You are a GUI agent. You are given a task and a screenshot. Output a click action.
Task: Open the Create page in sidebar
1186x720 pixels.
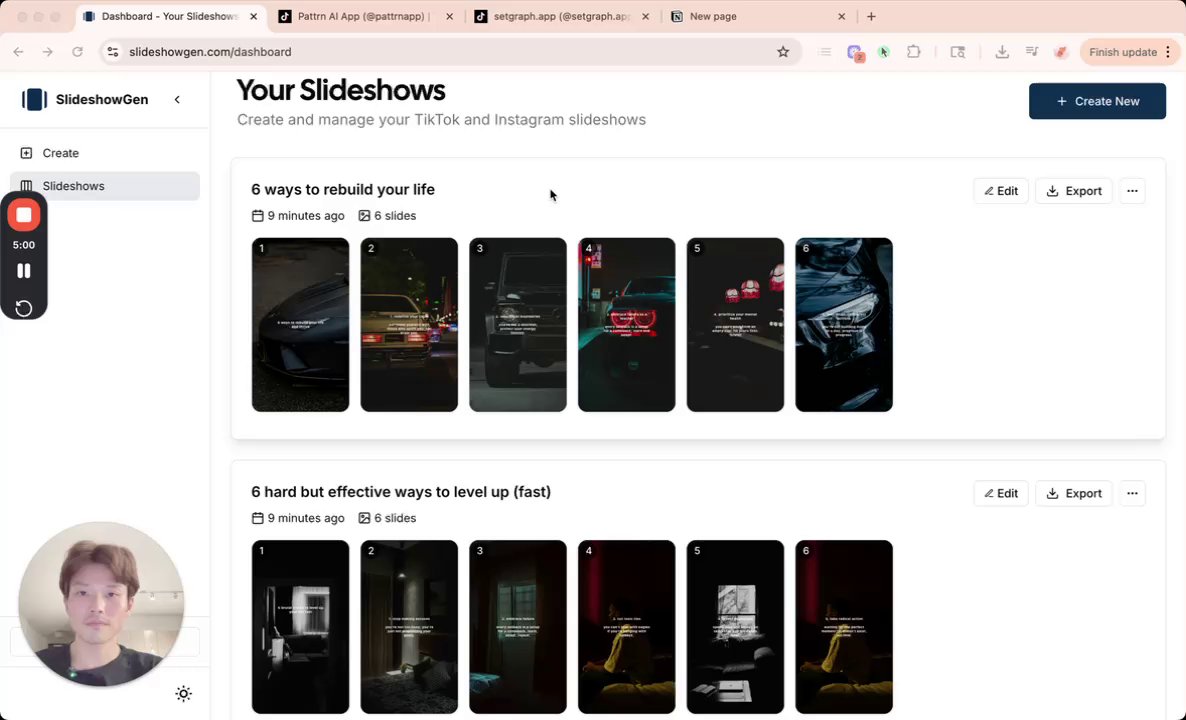[x=60, y=153]
